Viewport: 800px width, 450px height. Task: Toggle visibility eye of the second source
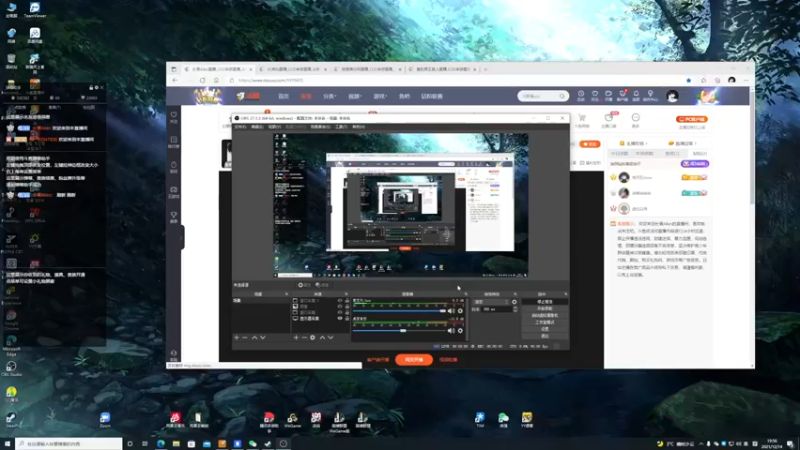[x=340, y=306]
